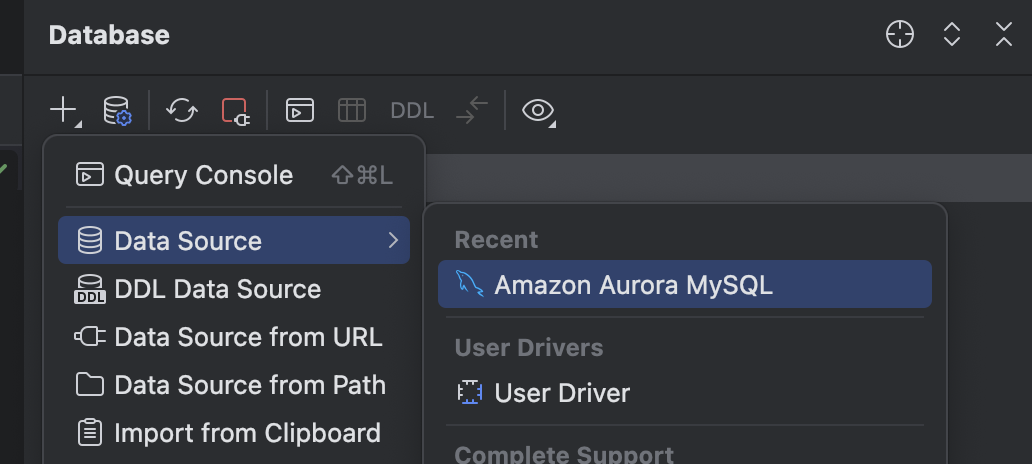Click the DDL toolbar button
This screenshot has height=464, width=1032.
coord(412,111)
